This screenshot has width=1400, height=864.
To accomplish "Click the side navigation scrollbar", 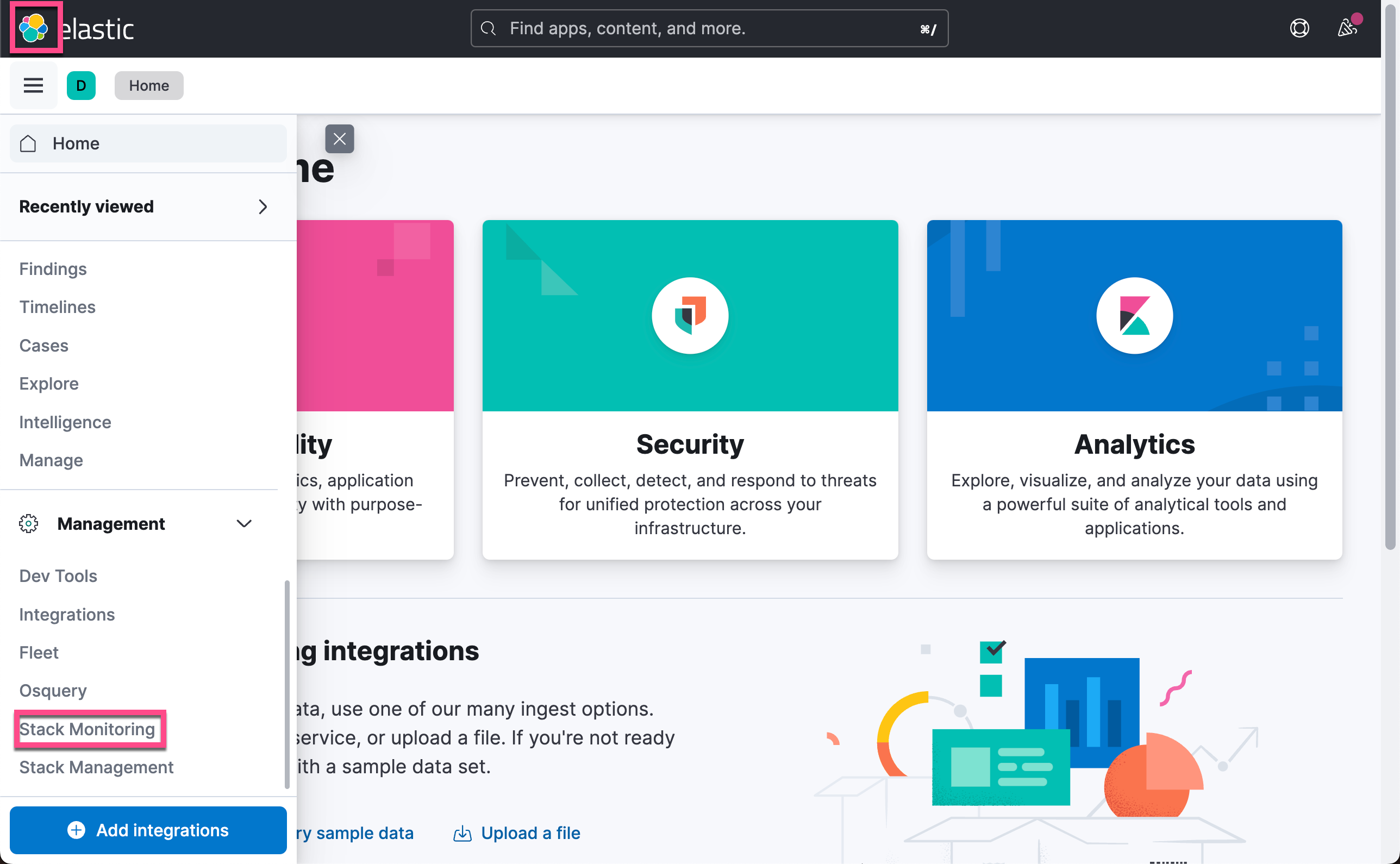I will [287, 685].
